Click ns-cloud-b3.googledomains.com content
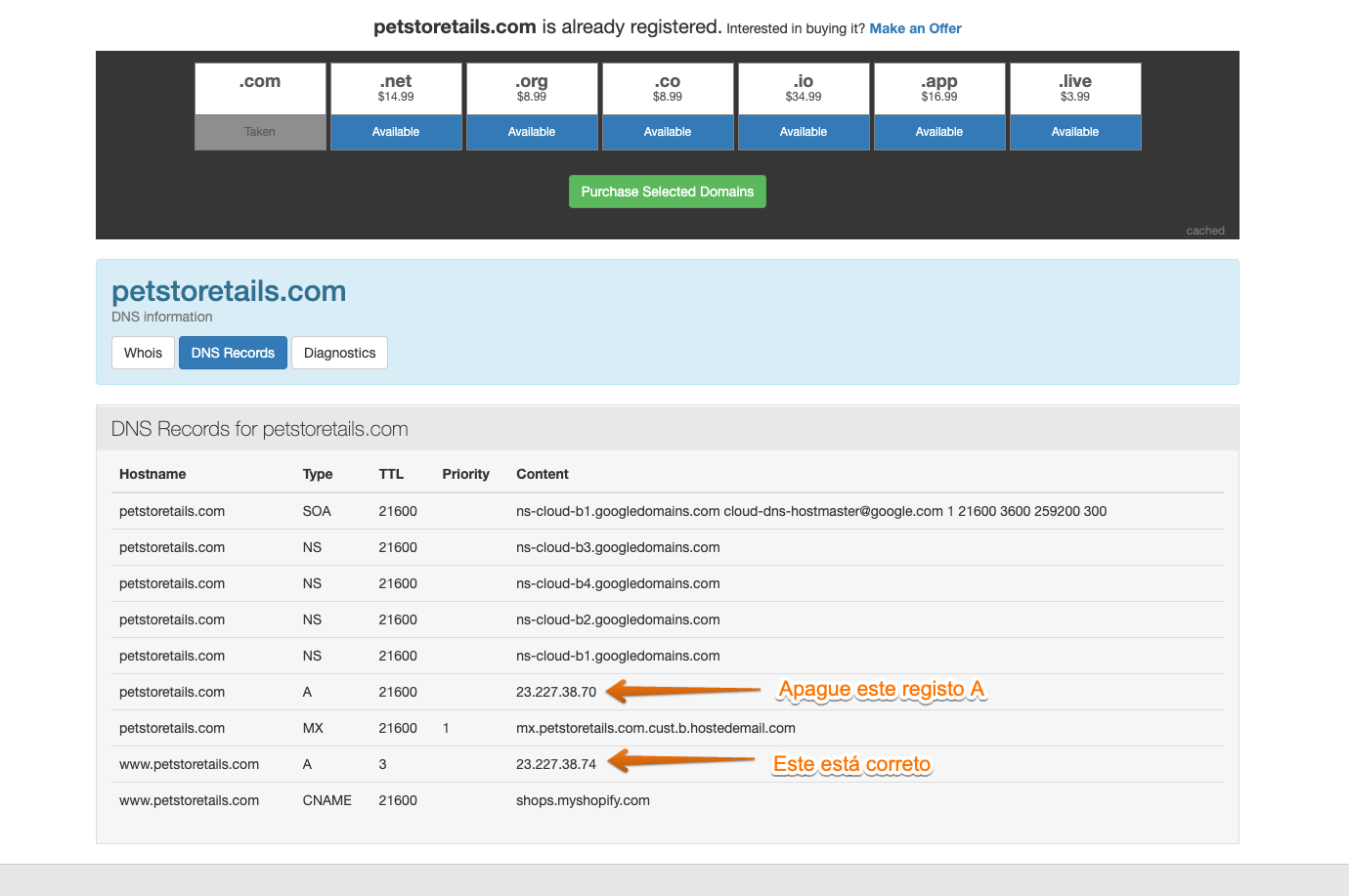This screenshot has width=1349, height=896. 618,547
